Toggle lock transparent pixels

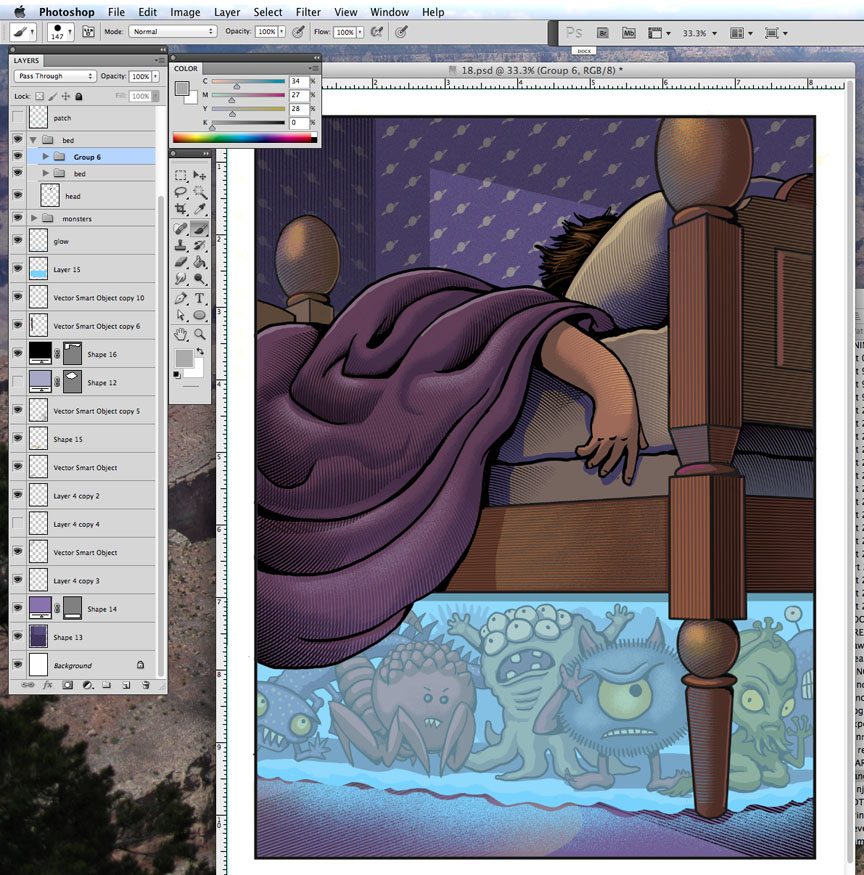pyautogui.click(x=39, y=96)
